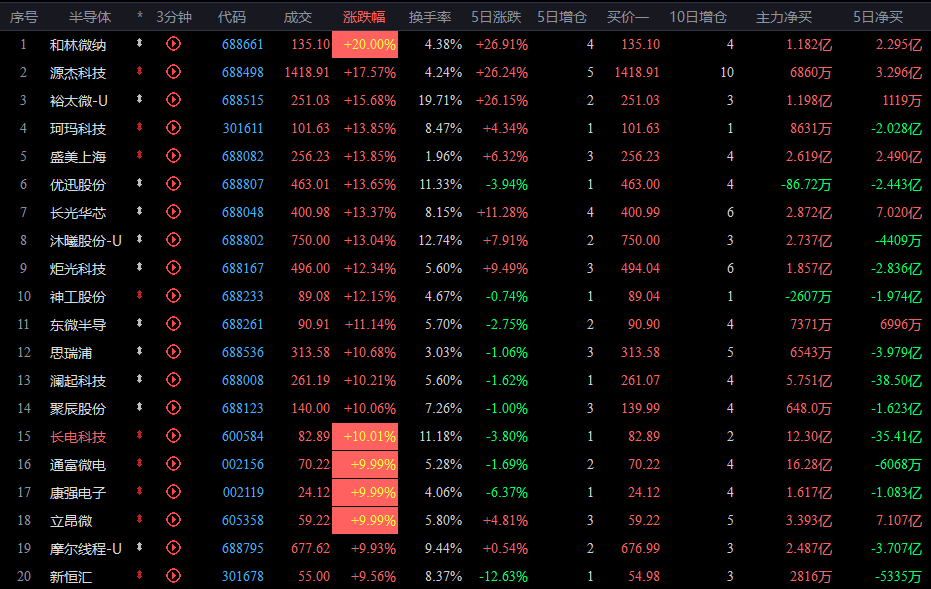Click the highlighted +20.00% change cell

tap(365, 45)
